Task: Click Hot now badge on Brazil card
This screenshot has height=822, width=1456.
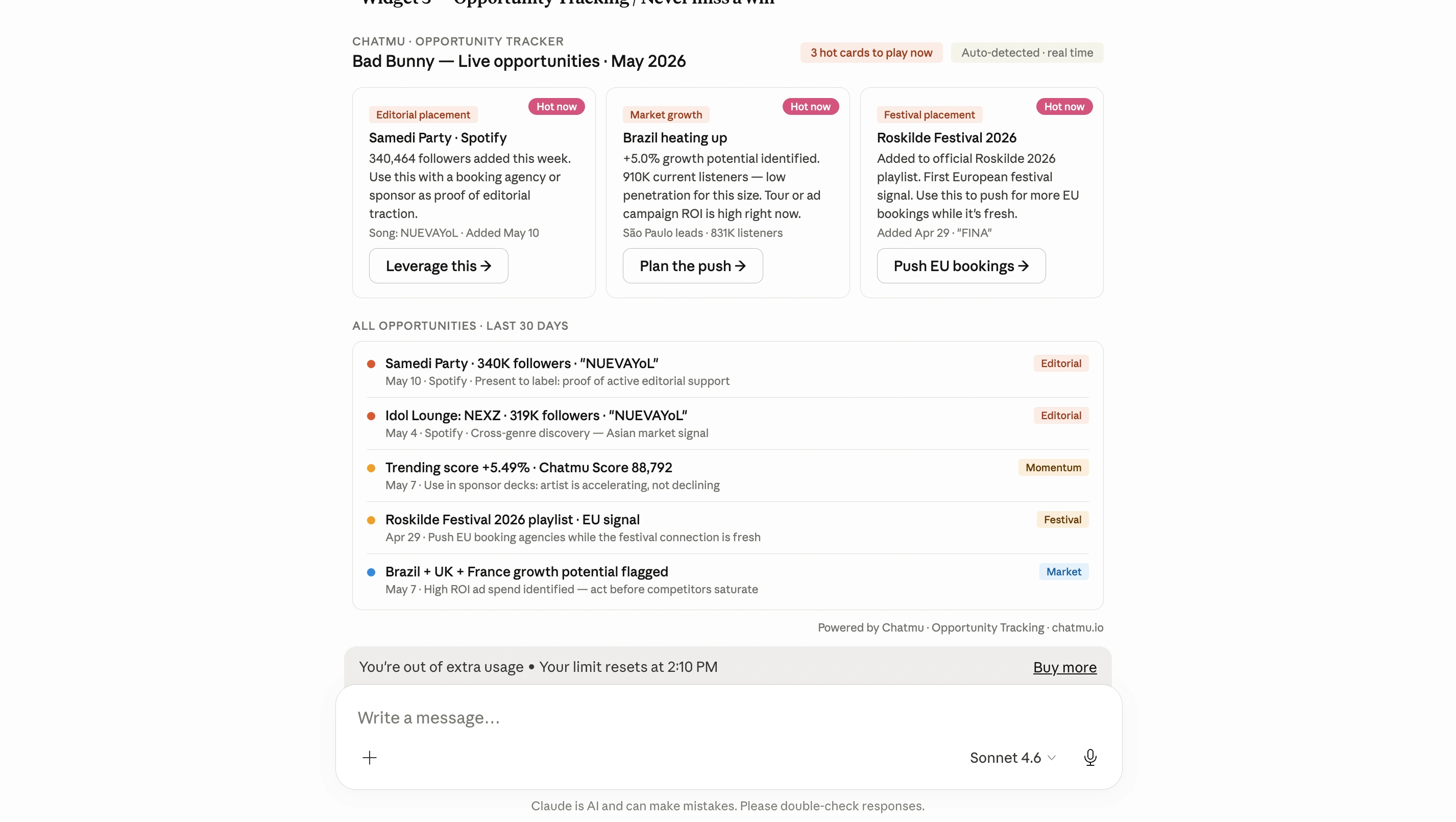Action: pyautogui.click(x=810, y=107)
